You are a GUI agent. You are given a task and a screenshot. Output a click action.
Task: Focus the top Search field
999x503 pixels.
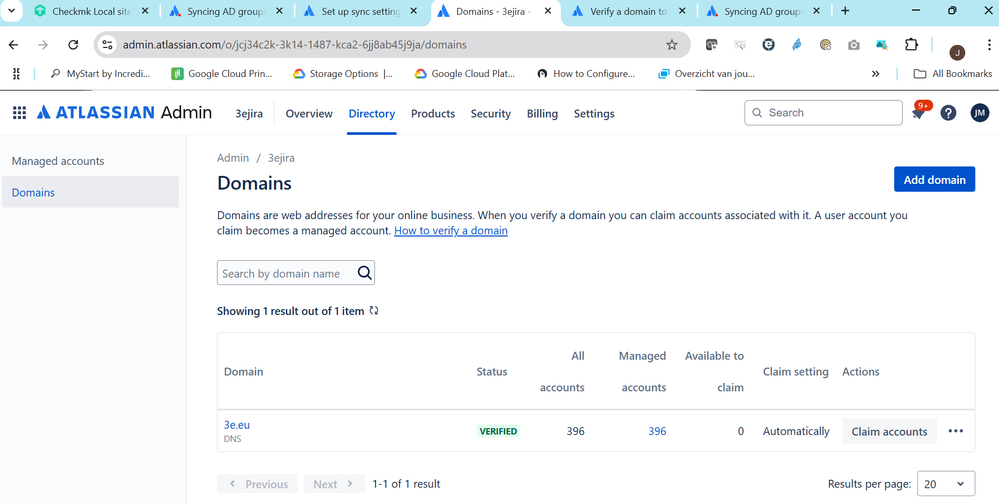823,113
